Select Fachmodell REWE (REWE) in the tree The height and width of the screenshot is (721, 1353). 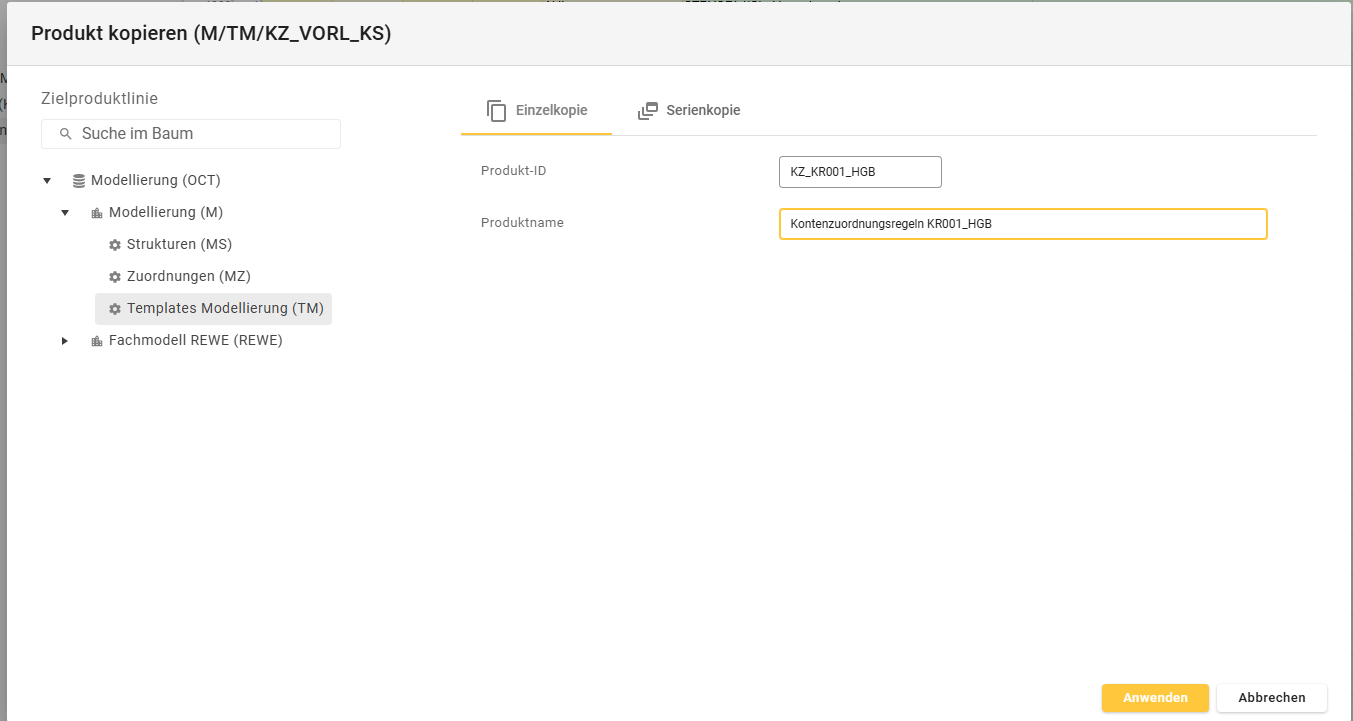point(196,341)
